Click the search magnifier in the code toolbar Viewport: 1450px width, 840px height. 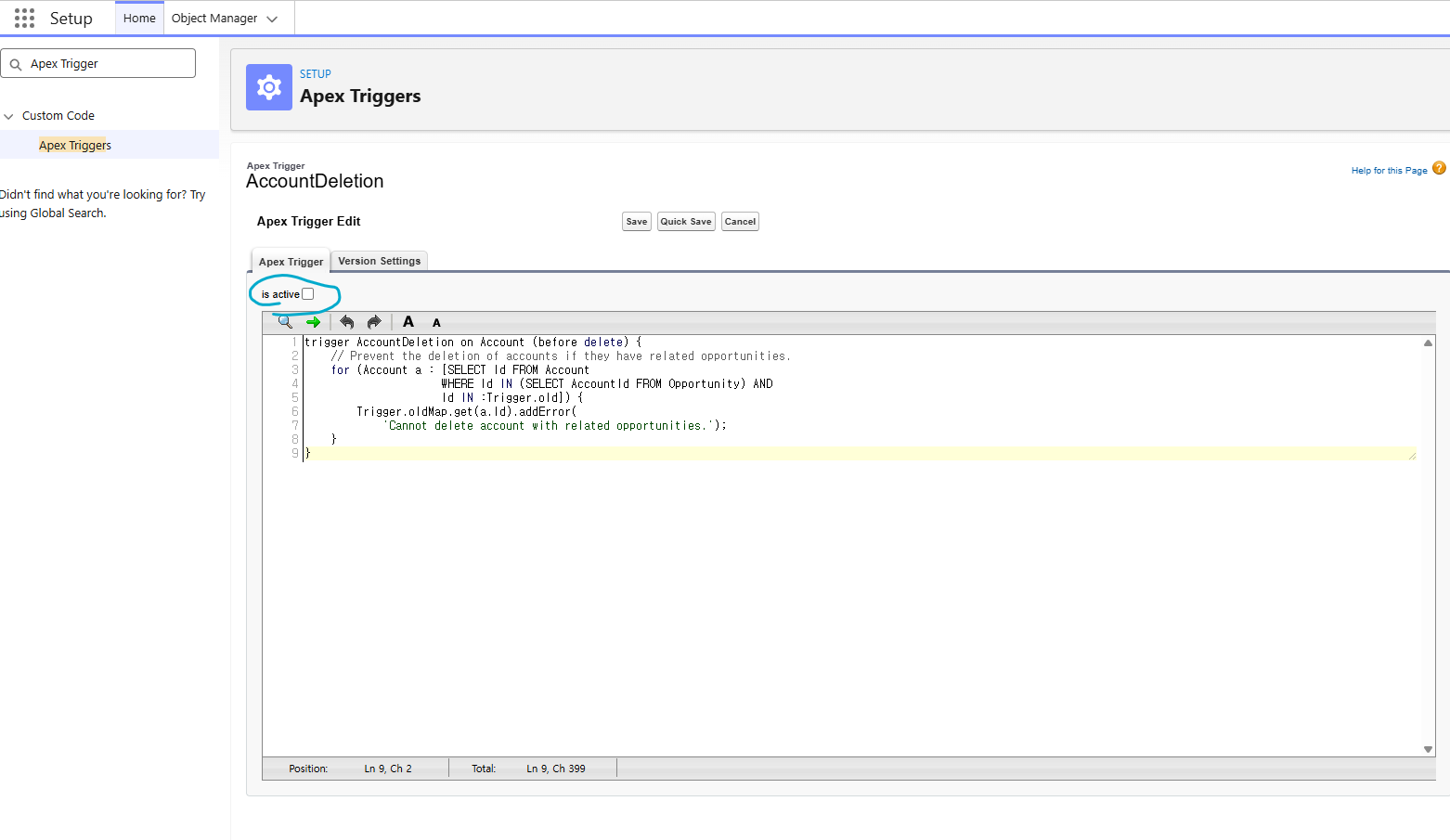pyautogui.click(x=285, y=322)
